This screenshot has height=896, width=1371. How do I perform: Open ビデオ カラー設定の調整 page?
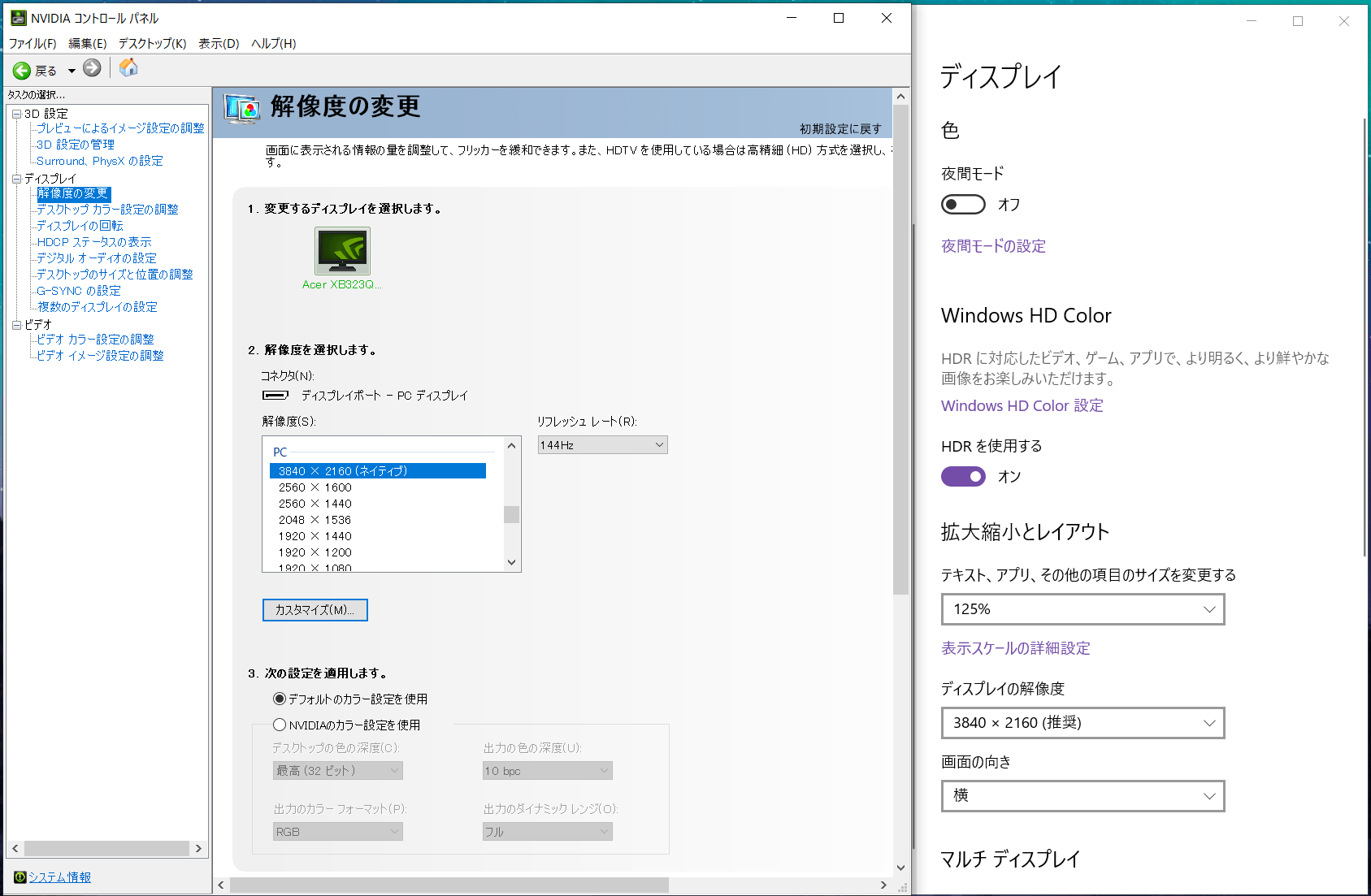click(x=95, y=340)
